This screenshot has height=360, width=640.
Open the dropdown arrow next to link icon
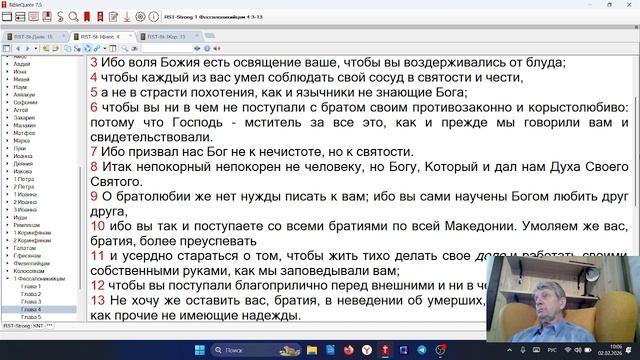tap(105, 49)
